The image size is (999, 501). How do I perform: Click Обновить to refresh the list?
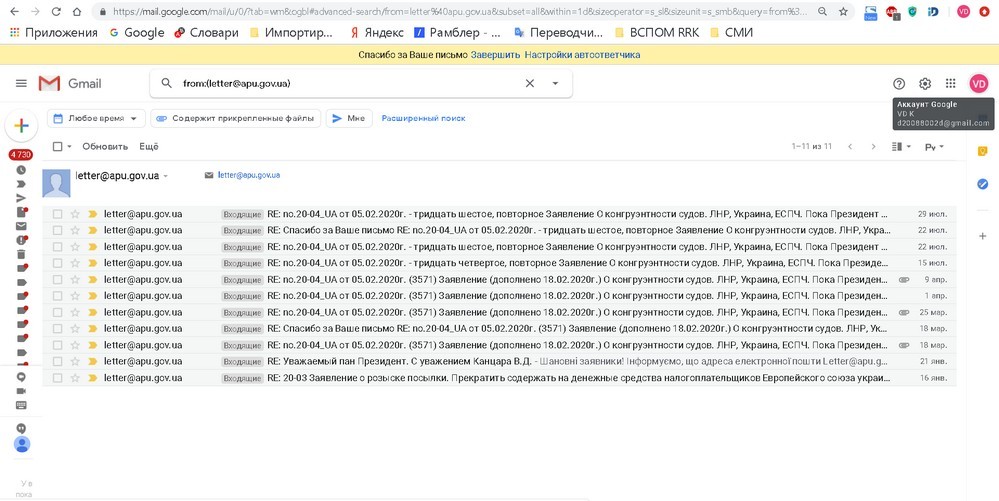105,147
